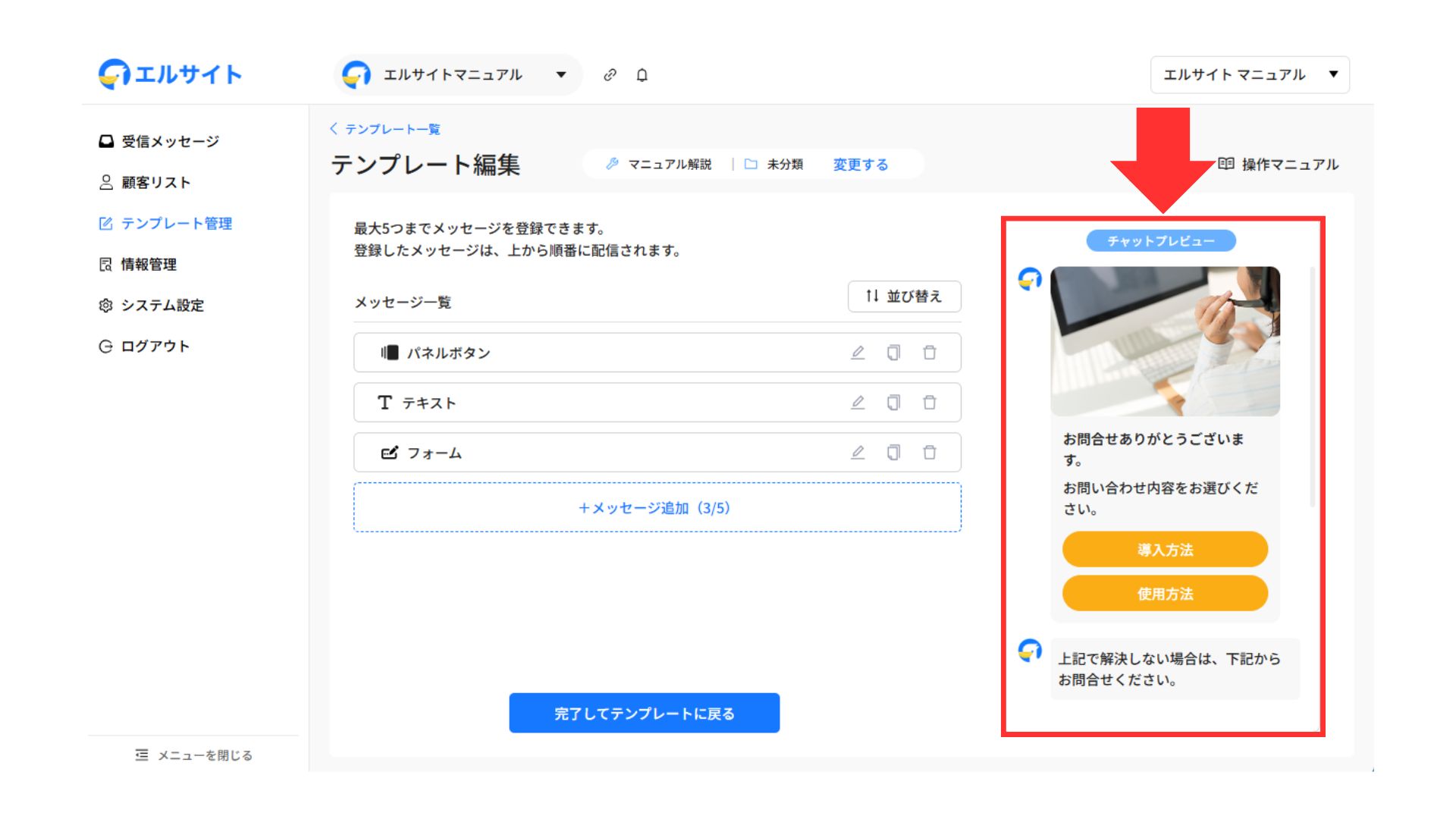Image resolution: width=1456 pixels, height=819 pixels.
Task: Go back to テンプレート一覧
Action: point(386,129)
